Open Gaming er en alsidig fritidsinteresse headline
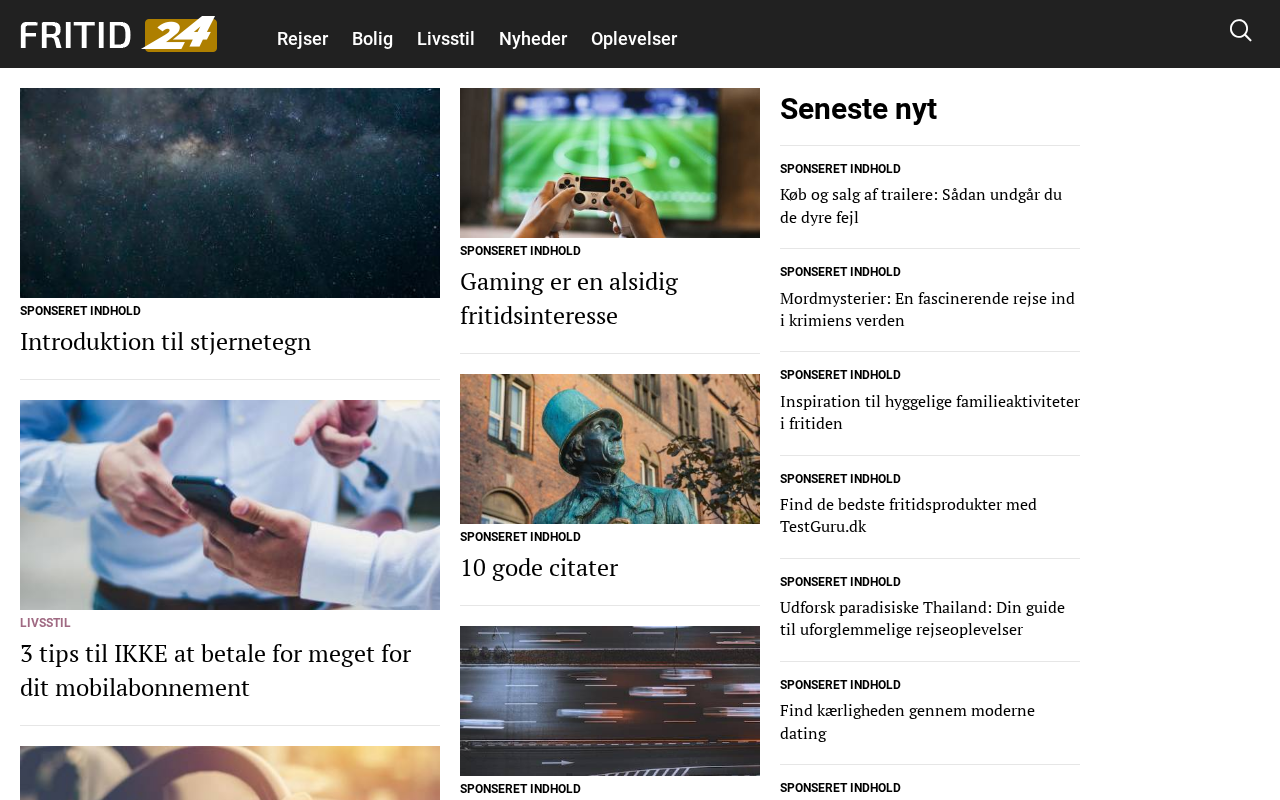Screen dimensions: 1280x800 (569, 299)
